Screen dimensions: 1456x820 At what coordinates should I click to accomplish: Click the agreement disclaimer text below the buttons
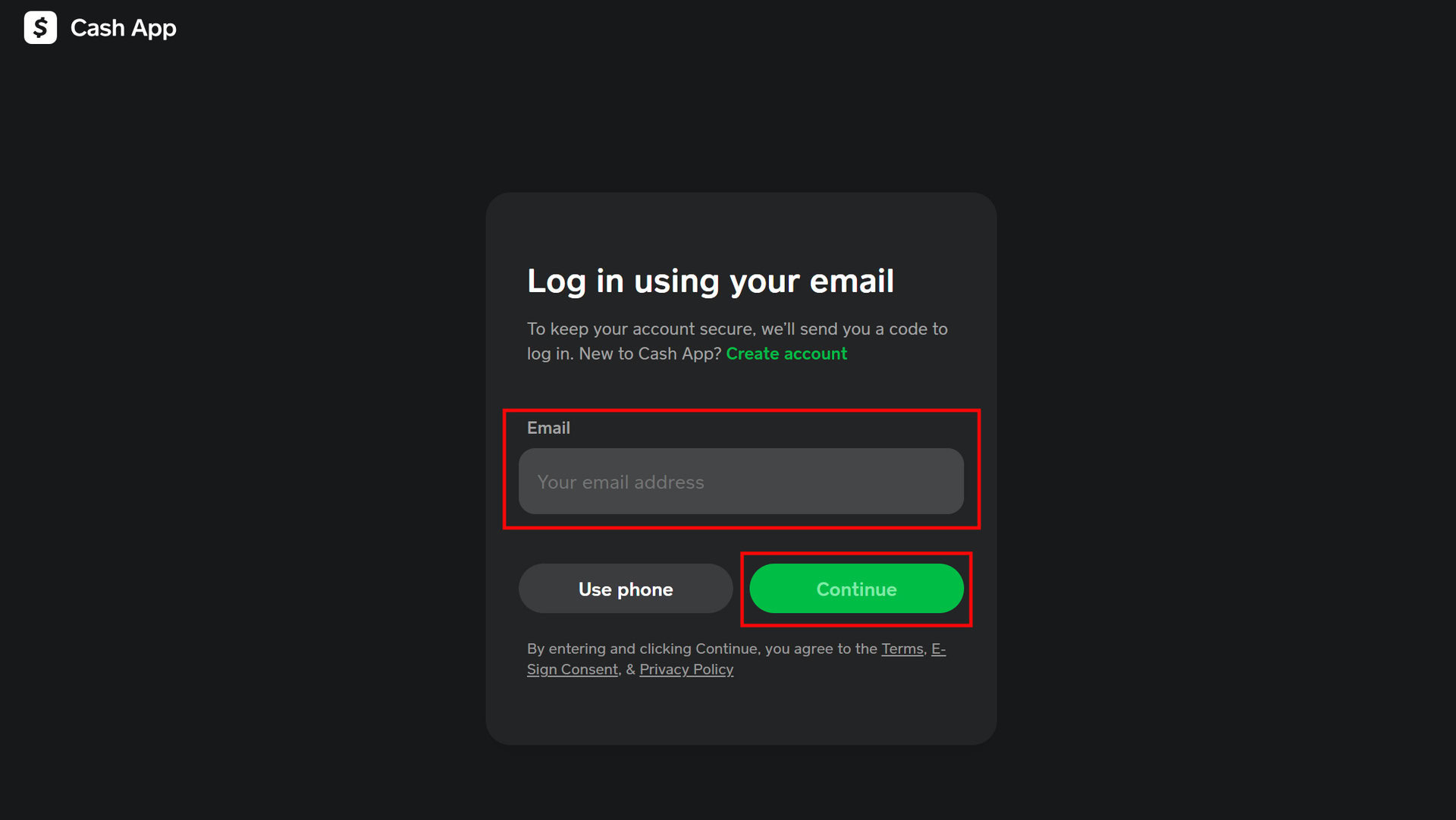(736, 659)
